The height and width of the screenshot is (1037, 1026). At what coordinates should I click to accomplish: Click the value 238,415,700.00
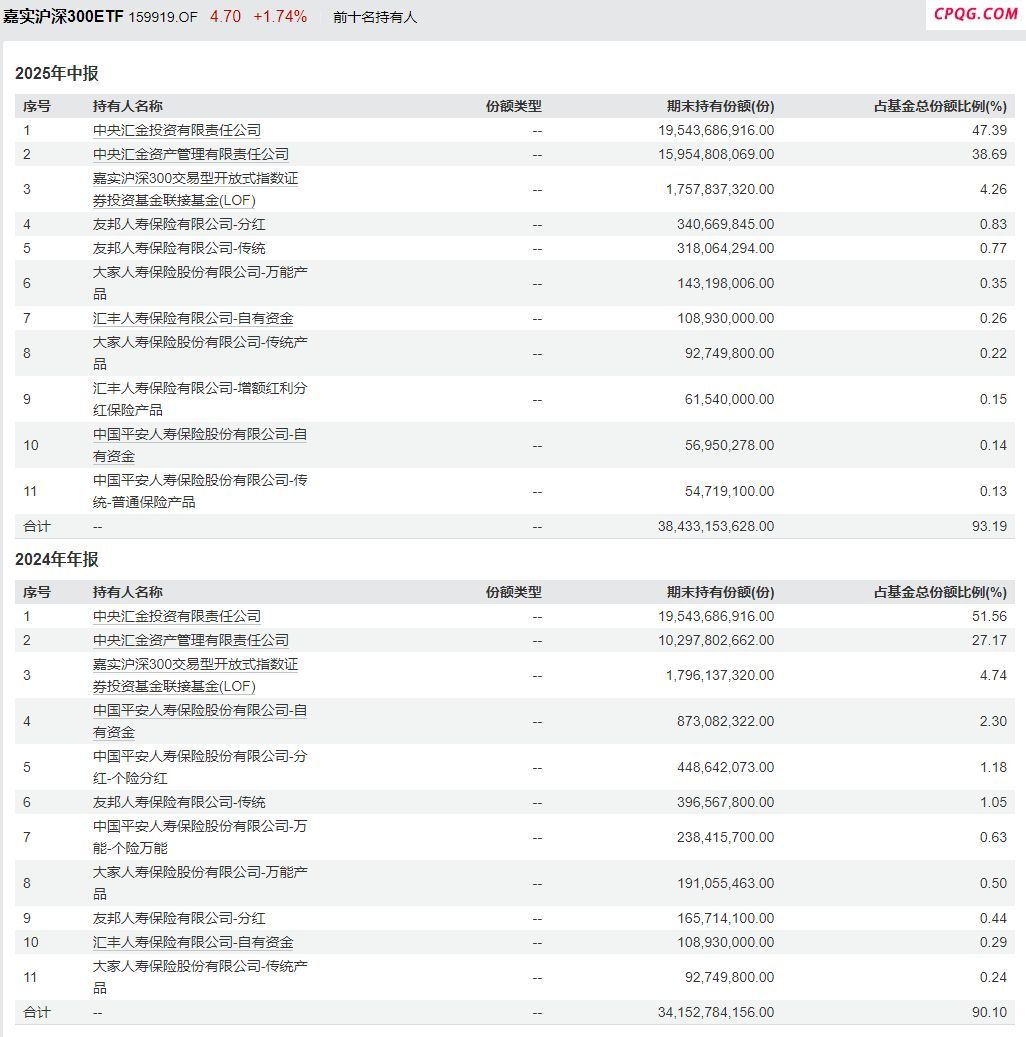coord(726,837)
